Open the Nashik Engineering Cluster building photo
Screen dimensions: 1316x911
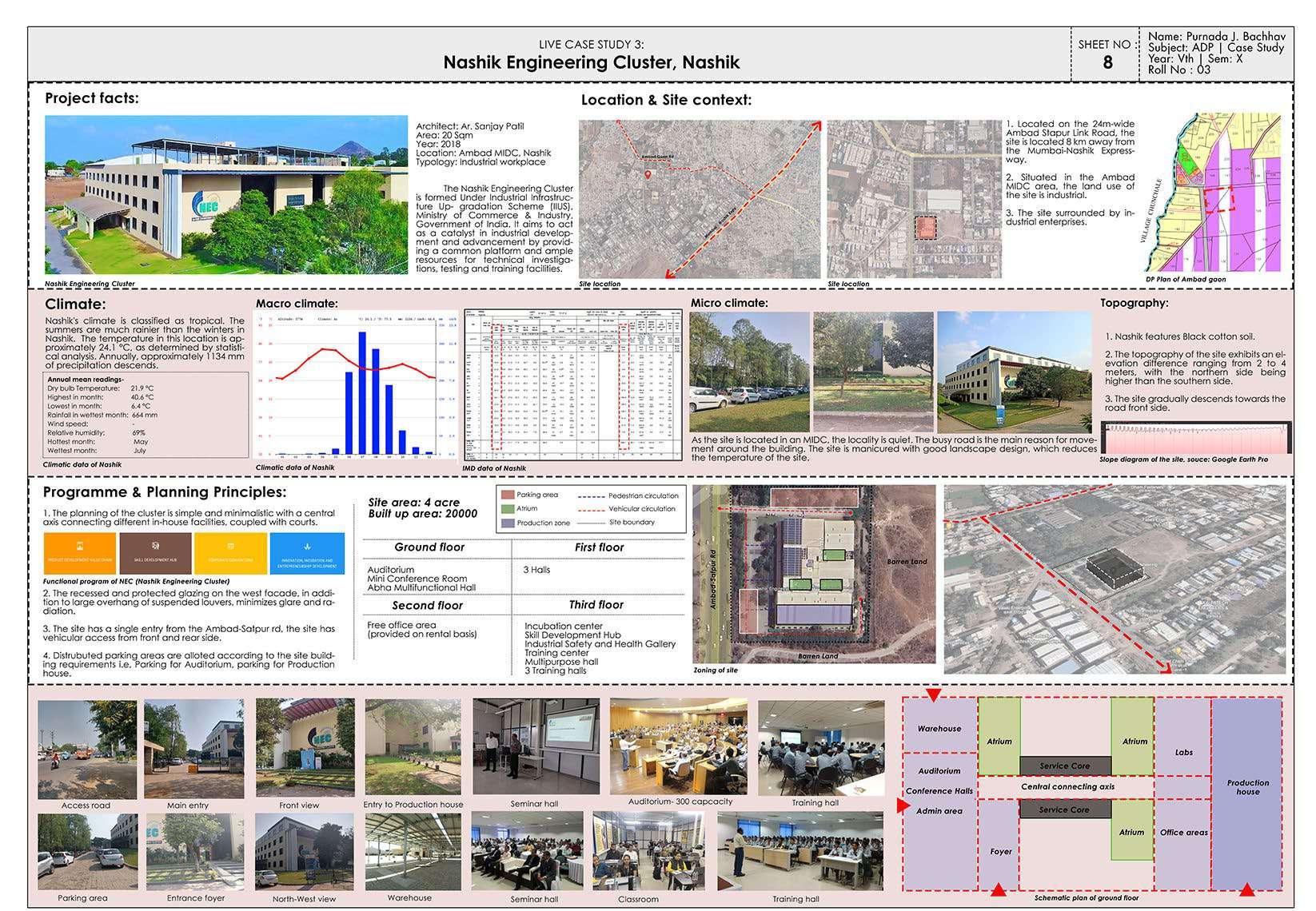click(226, 195)
